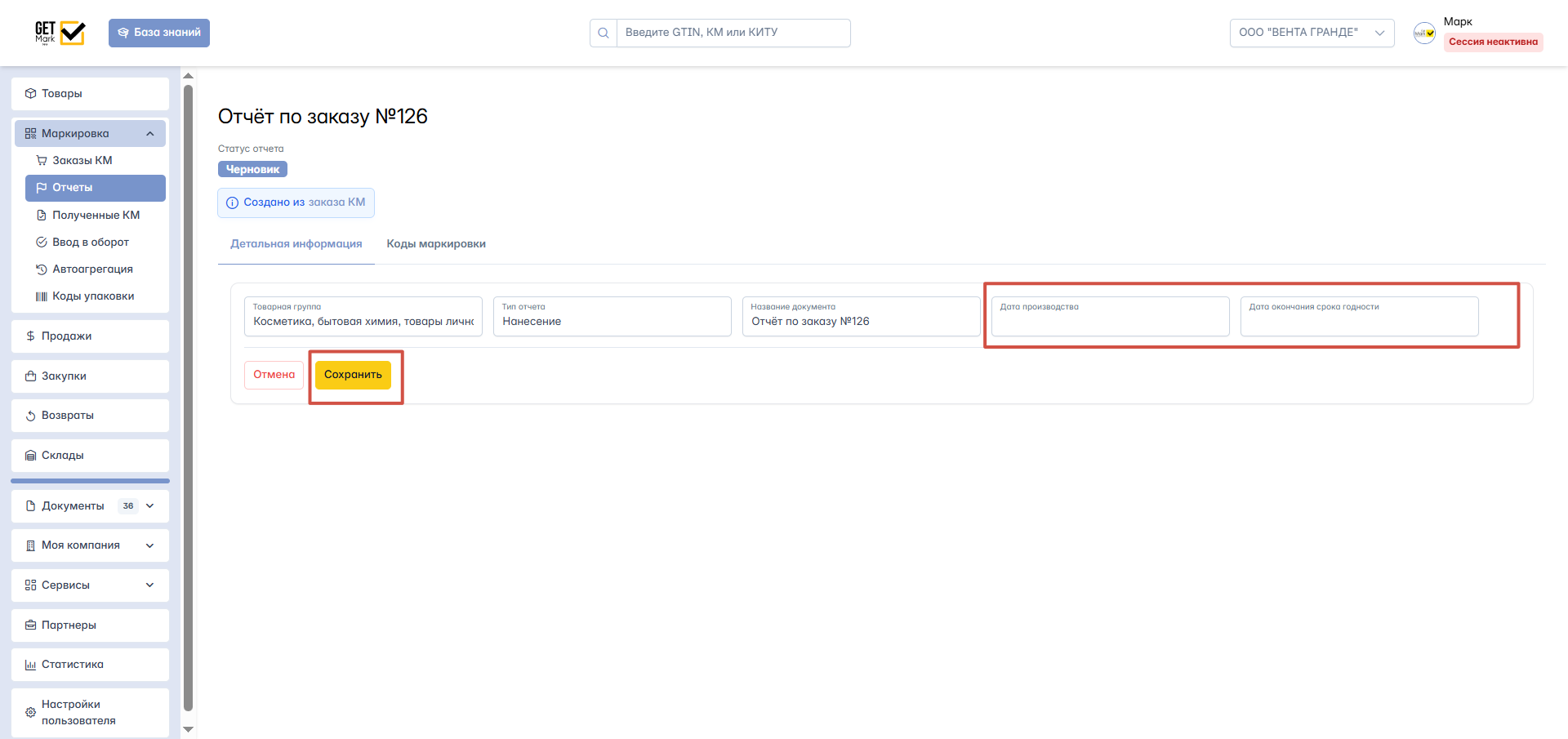Open the ООО "ВЕНТА ГРАНДЕ" company dropdown
Image resolution: width=1568 pixels, height=739 pixels.
1312,33
